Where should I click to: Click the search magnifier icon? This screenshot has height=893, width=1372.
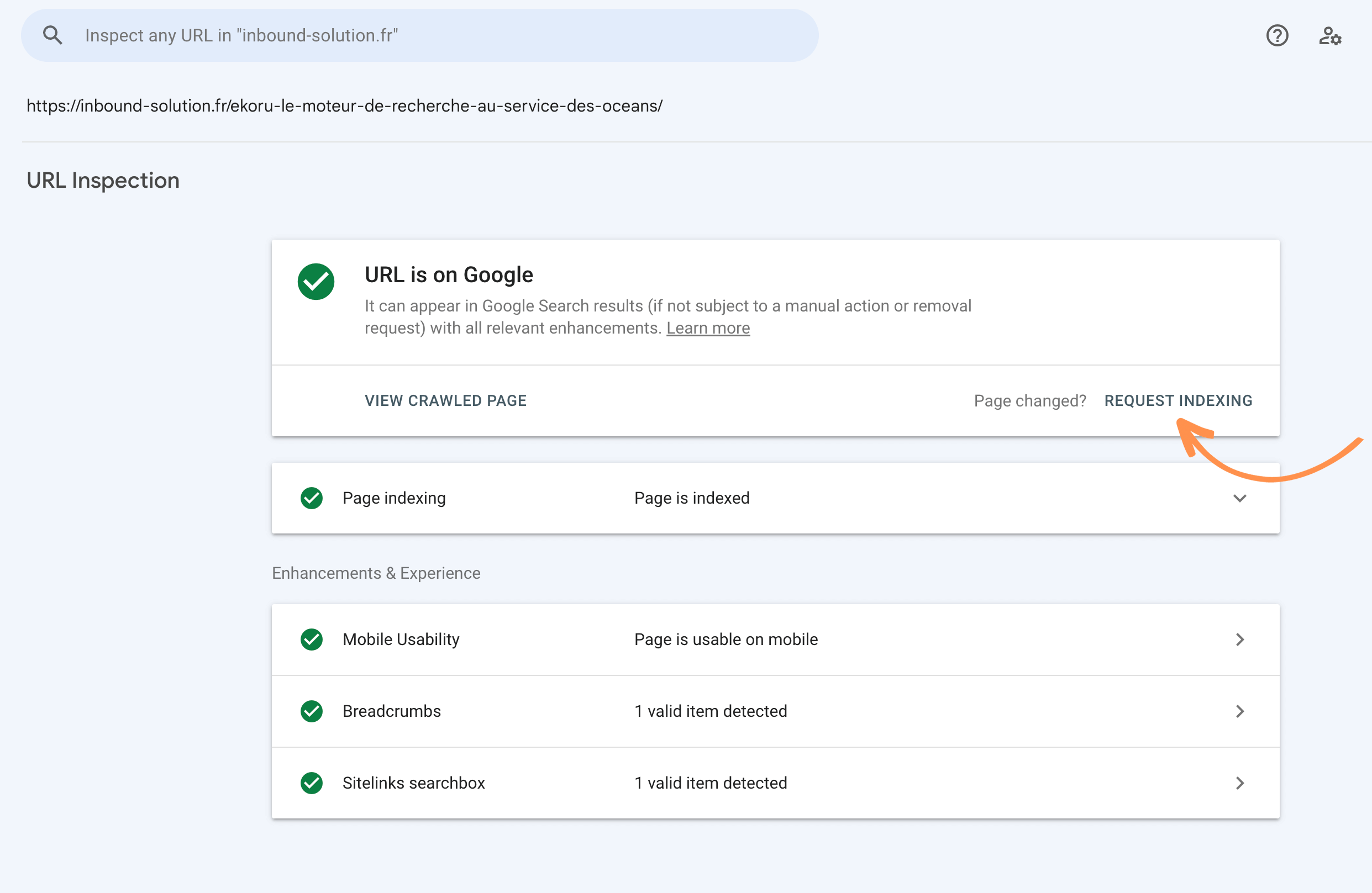52,35
